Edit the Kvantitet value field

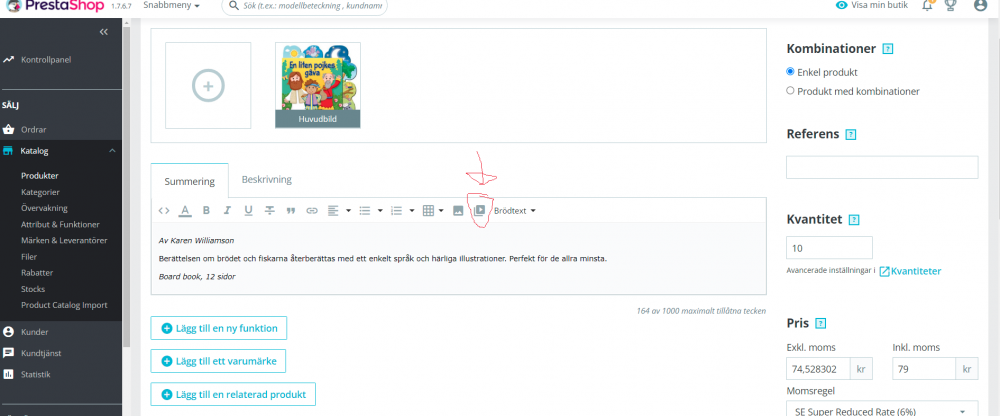(829, 248)
